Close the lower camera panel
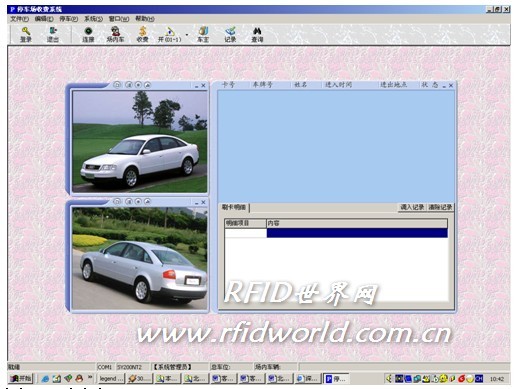The width and height of the screenshot is (515, 389). coord(203,202)
